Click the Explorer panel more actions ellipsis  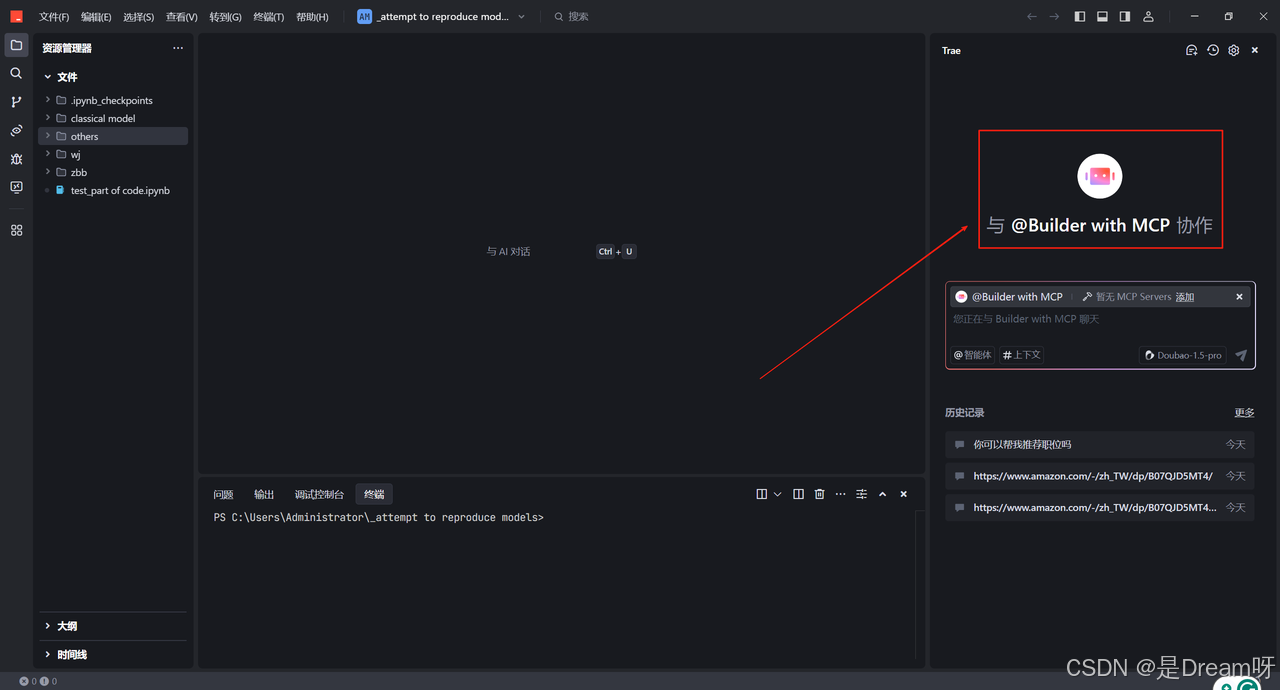[178, 48]
